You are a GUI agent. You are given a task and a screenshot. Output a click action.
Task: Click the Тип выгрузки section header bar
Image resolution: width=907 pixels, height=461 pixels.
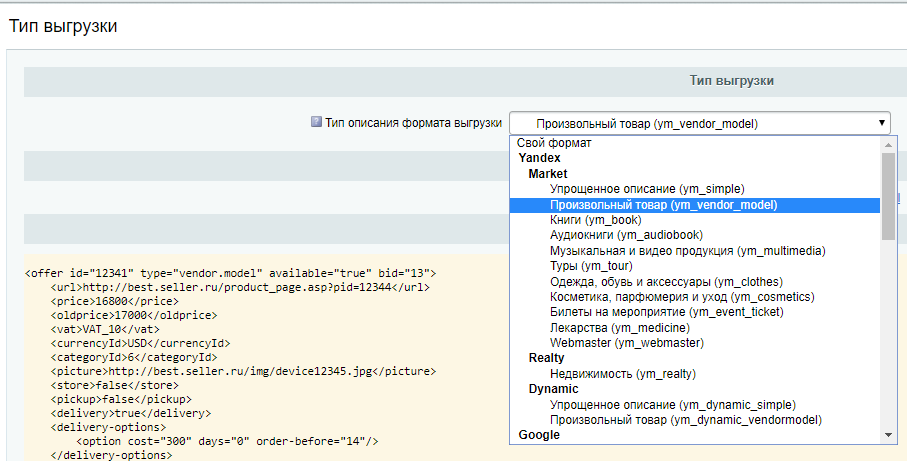[x=465, y=81]
